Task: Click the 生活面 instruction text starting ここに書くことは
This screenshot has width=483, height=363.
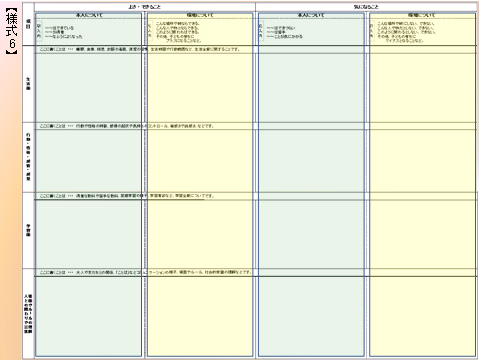Action: click(140, 49)
